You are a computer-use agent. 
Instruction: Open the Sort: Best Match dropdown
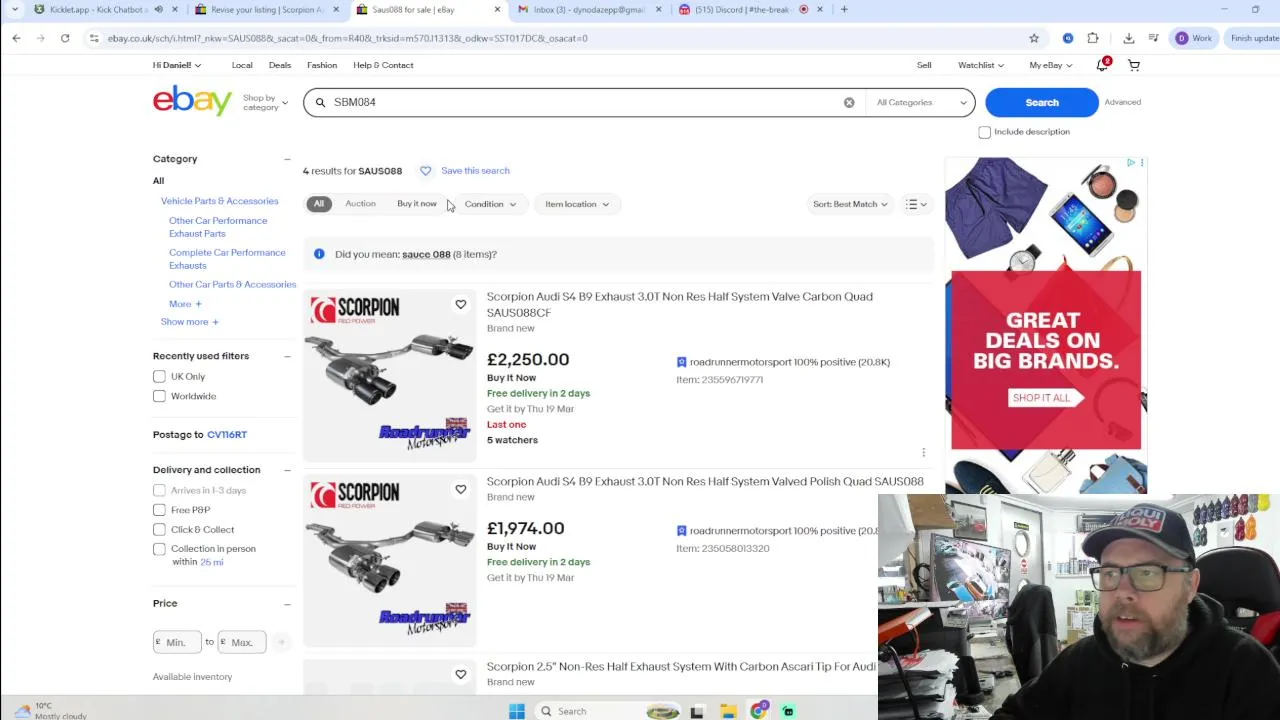850,204
